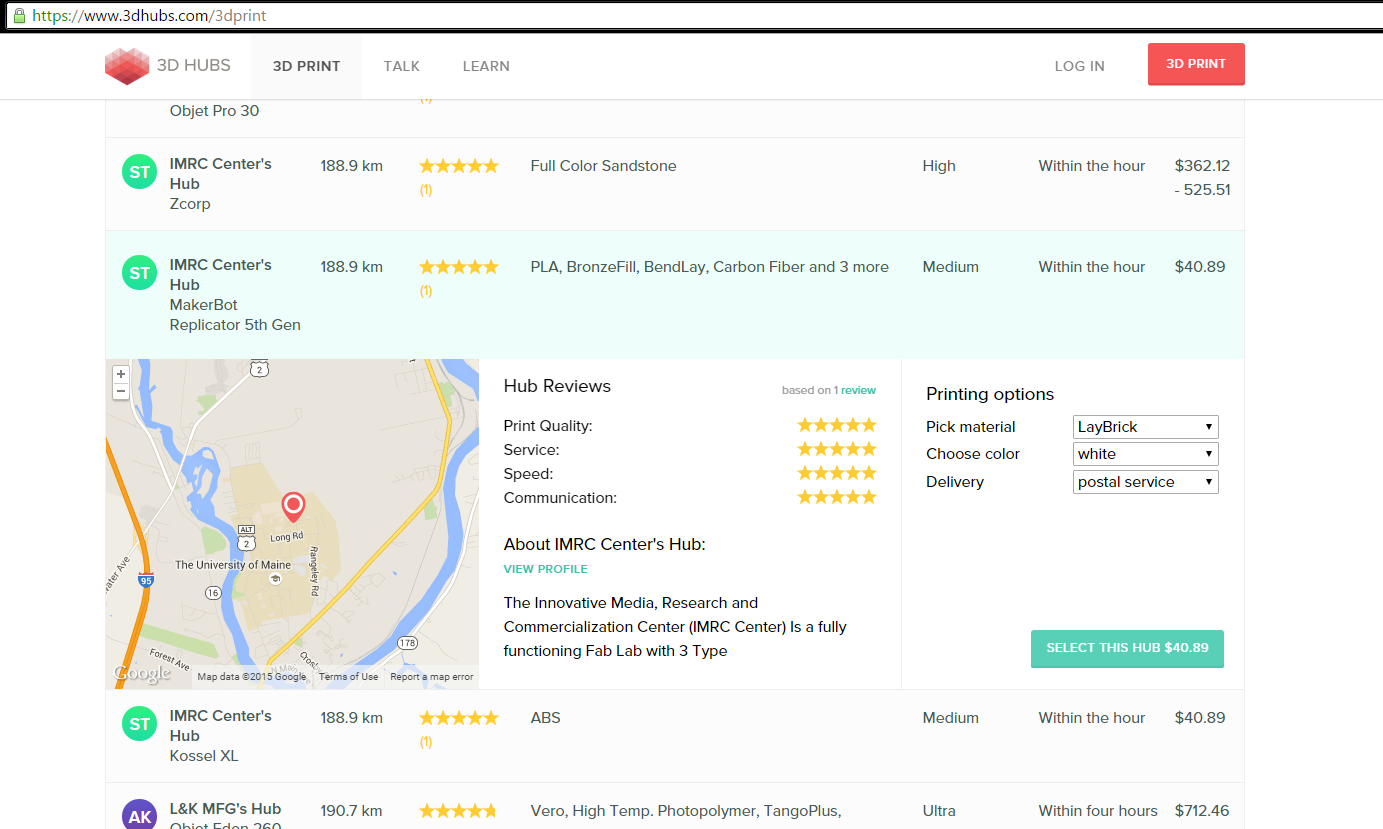The image size is (1383, 829).
Task: Click 'High' quality in Zcorp row
Action: (x=939, y=166)
